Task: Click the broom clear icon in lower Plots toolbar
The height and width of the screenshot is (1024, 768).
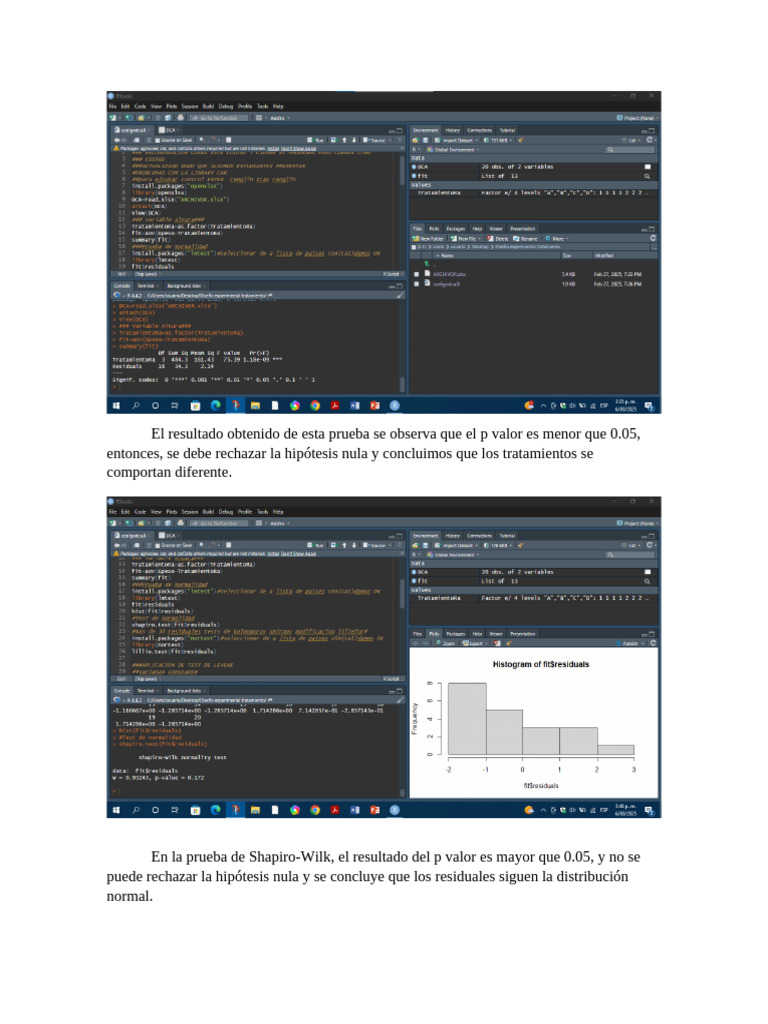Action: point(509,643)
